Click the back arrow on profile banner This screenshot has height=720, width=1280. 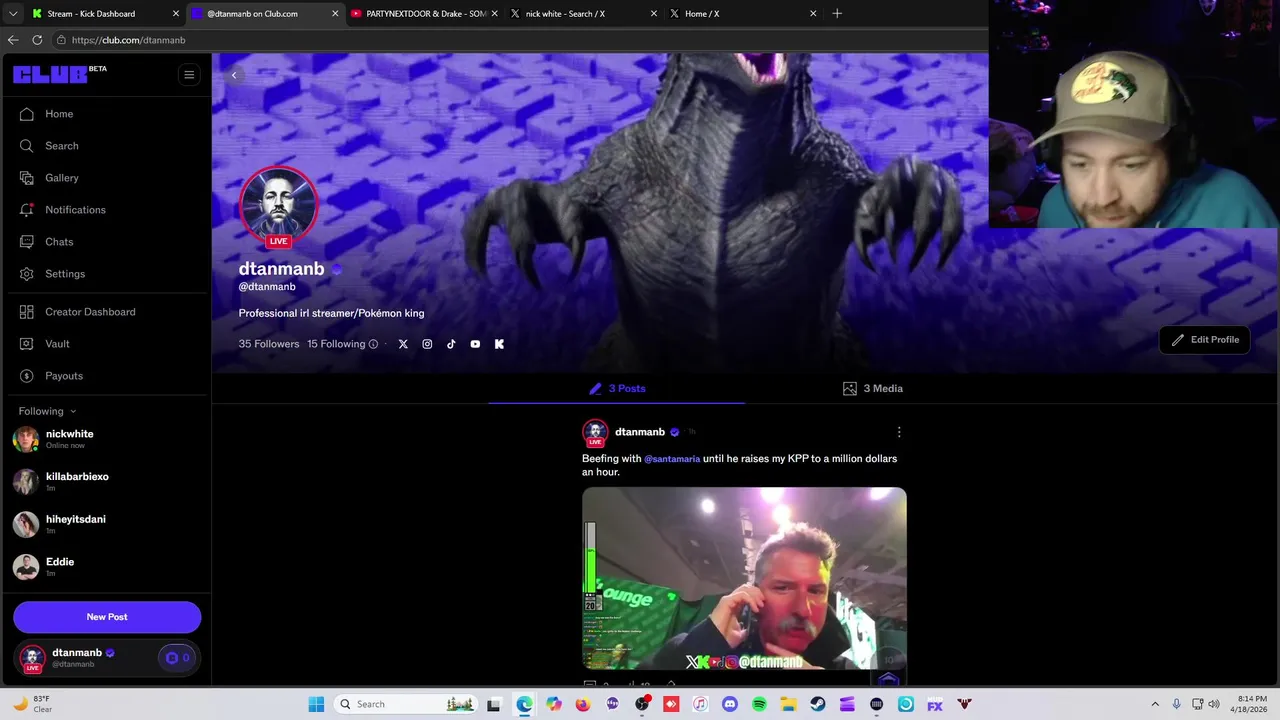pyautogui.click(x=234, y=75)
